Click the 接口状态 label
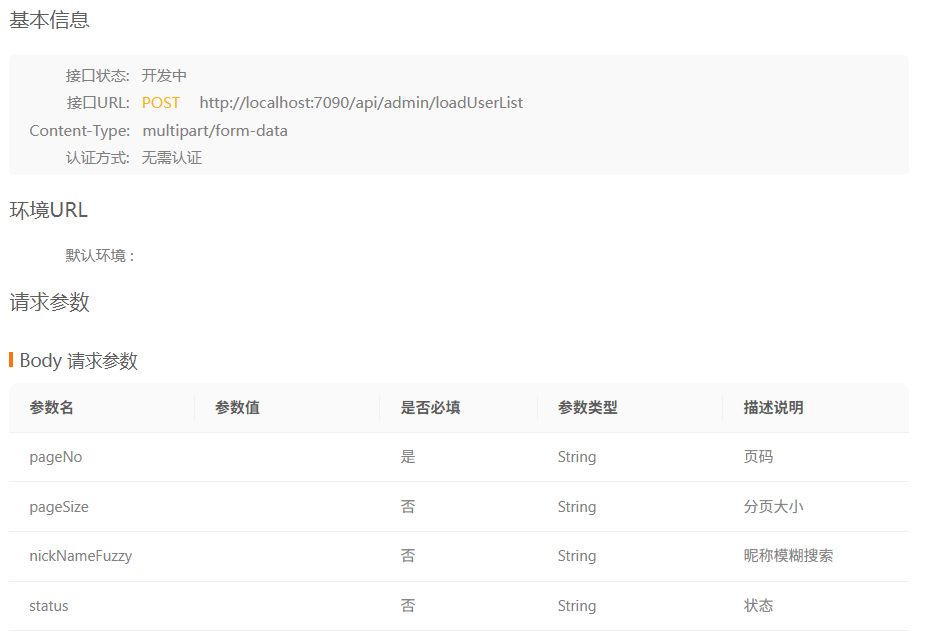 [97, 76]
